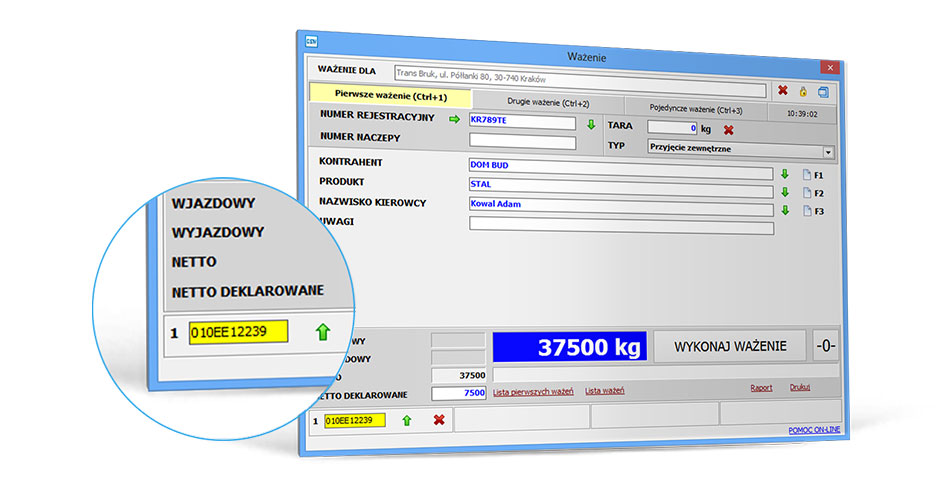
Task: Expand the PRODUKT list with the green down arrow
Action: tap(785, 192)
